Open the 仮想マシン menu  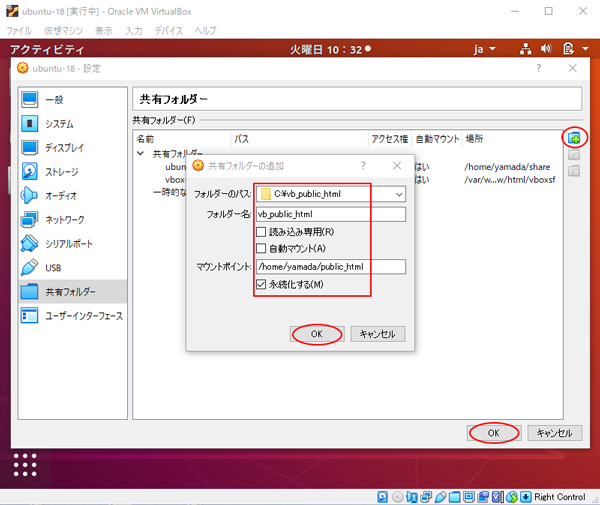tap(64, 31)
